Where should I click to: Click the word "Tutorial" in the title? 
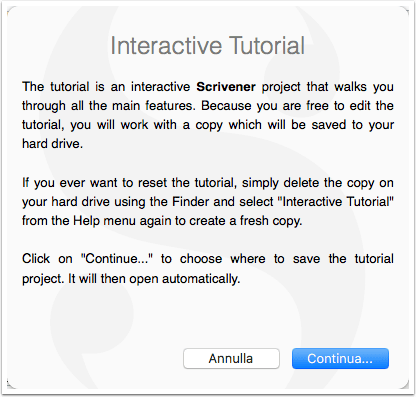click(x=267, y=46)
